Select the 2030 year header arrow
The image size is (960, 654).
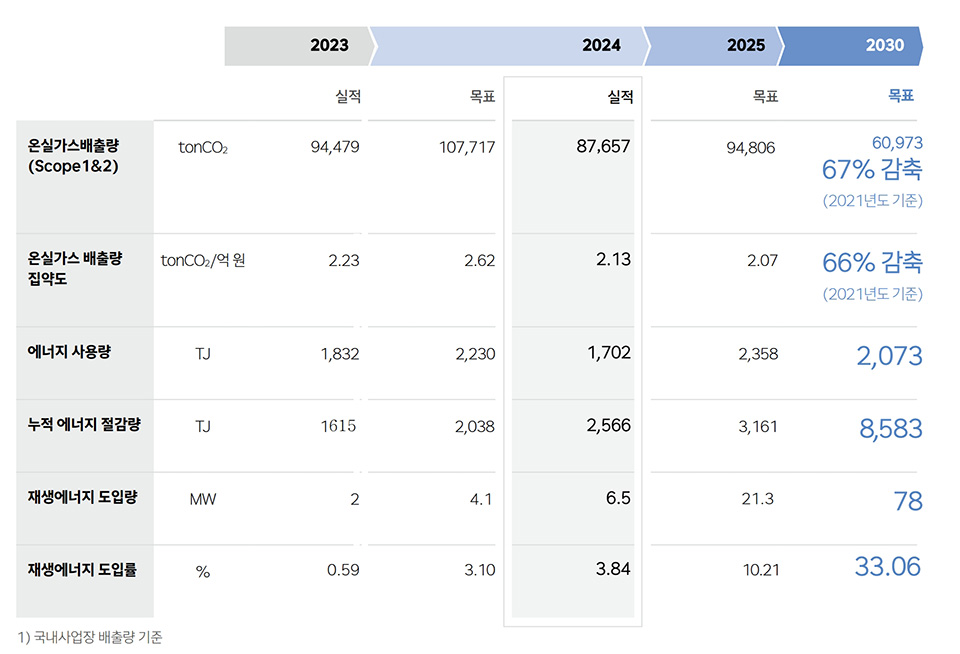pos(884,45)
